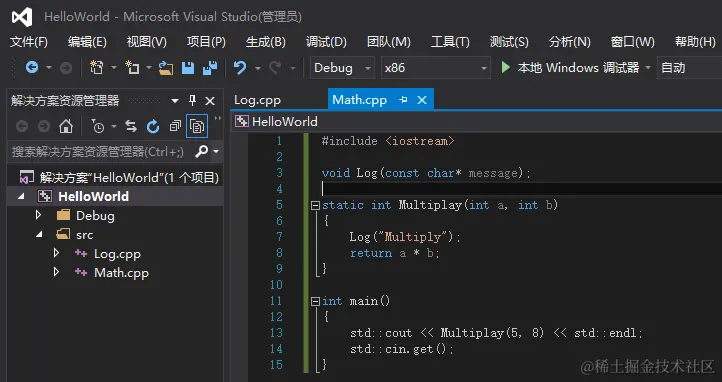Switch to the Log.cpp editor tab
This screenshot has height=382, width=722.
(x=257, y=100)
